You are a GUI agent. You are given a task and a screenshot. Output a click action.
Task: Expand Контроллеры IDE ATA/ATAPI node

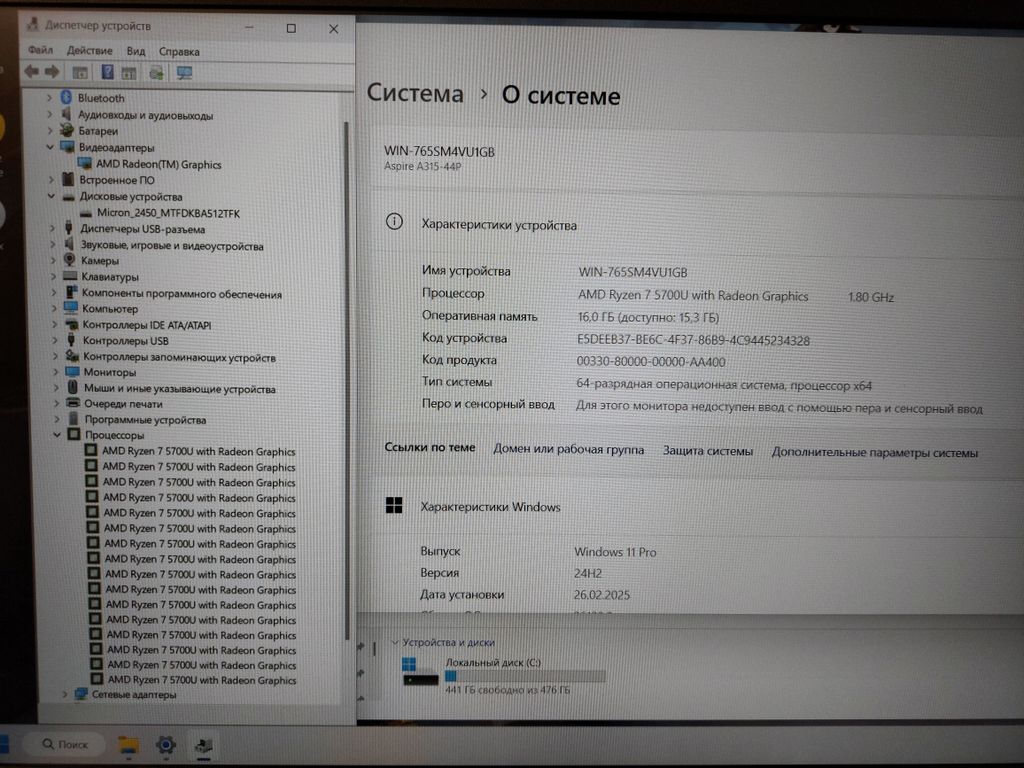[54, 325]
